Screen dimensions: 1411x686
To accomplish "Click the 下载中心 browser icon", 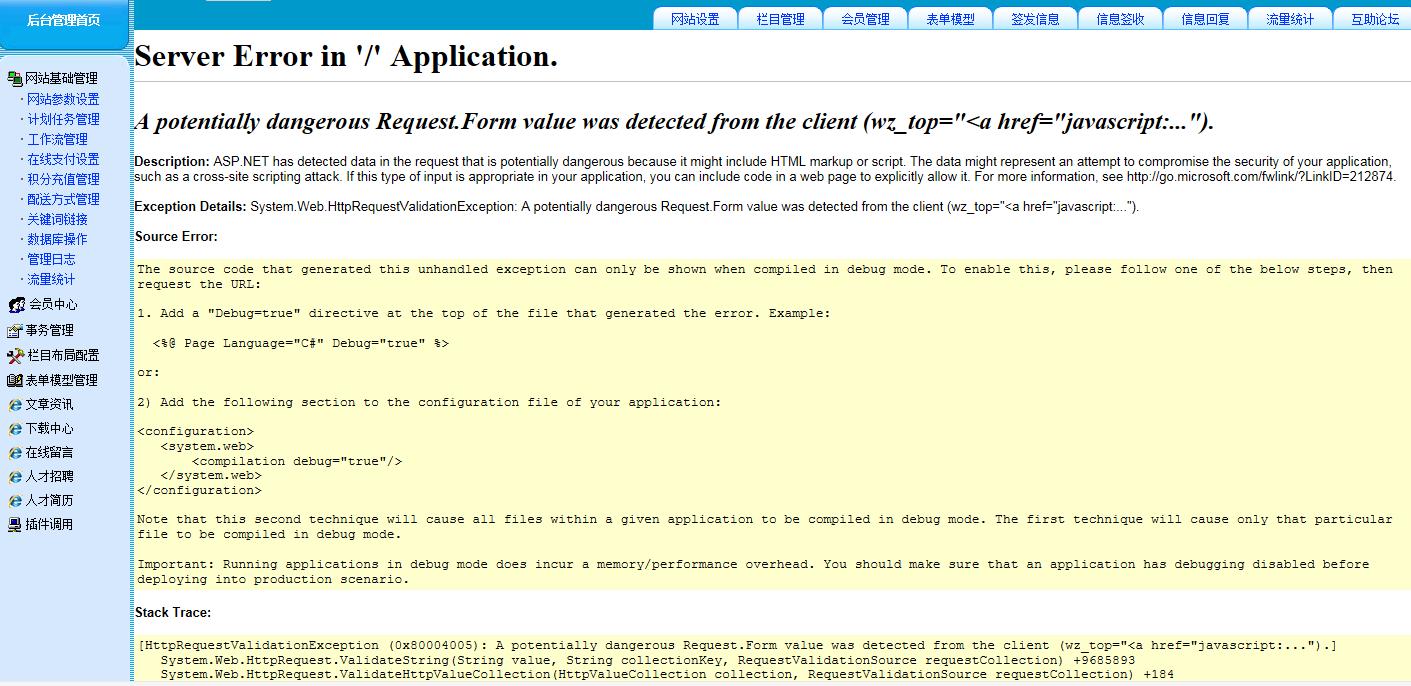I will click(x=15, y=429).
